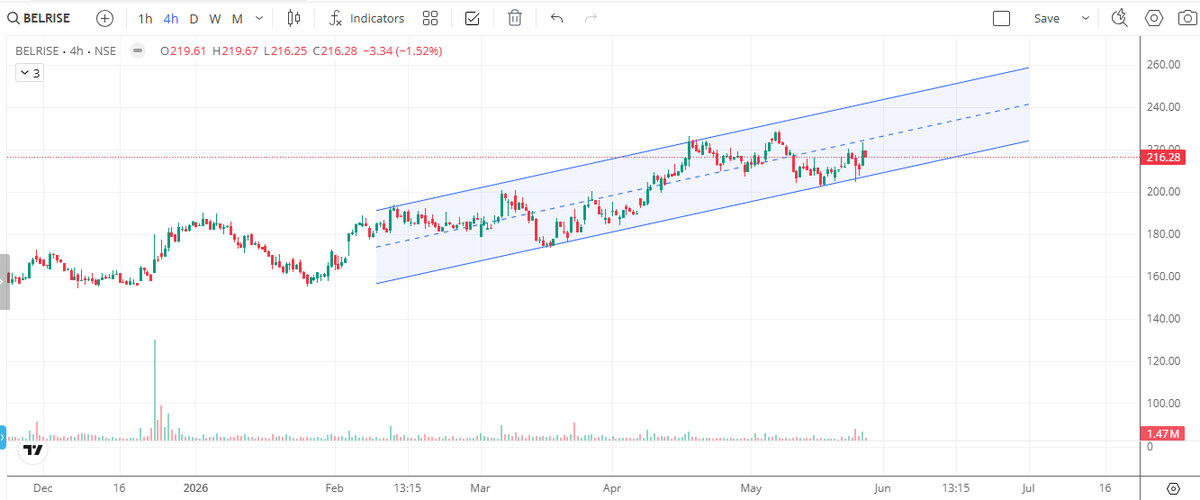Take a chart snapshot with camera icon
The height and width of the screenshot is (500, 1200).
pyautogui.click(x=1187, y=18)
